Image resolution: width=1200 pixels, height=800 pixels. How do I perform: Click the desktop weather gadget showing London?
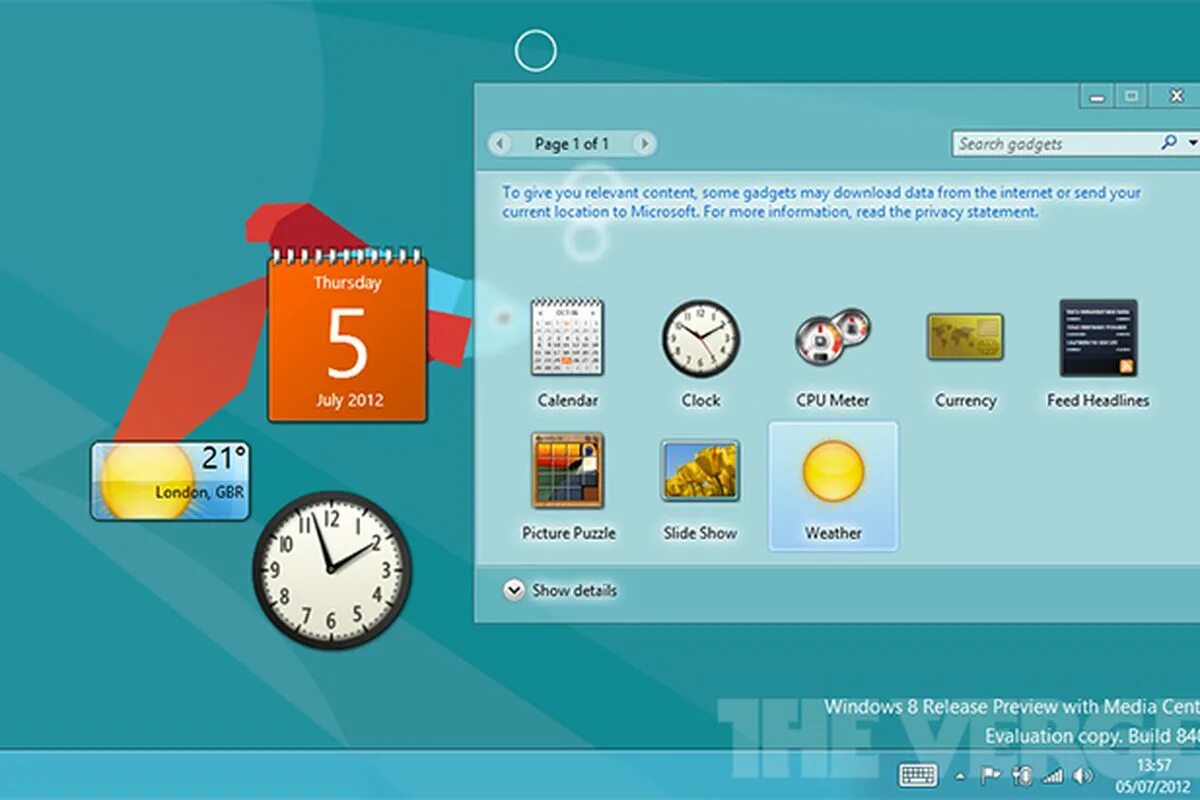click(170, 481)
